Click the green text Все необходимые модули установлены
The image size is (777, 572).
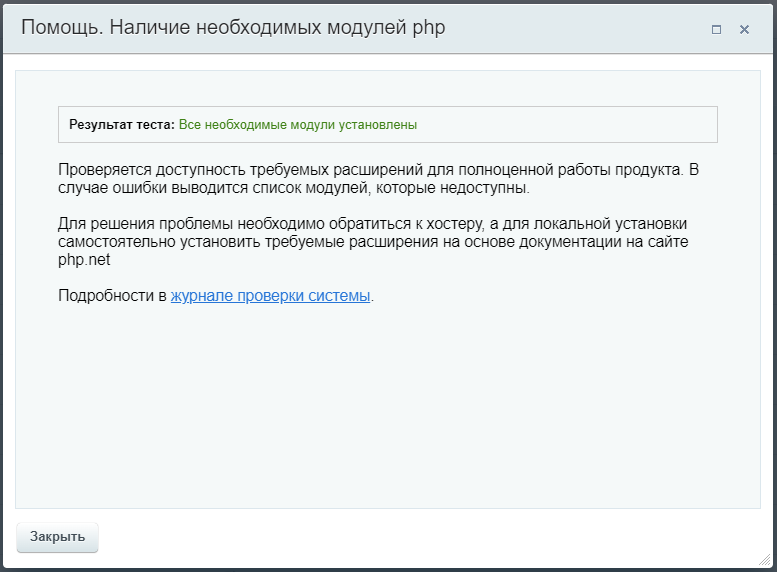298,124
